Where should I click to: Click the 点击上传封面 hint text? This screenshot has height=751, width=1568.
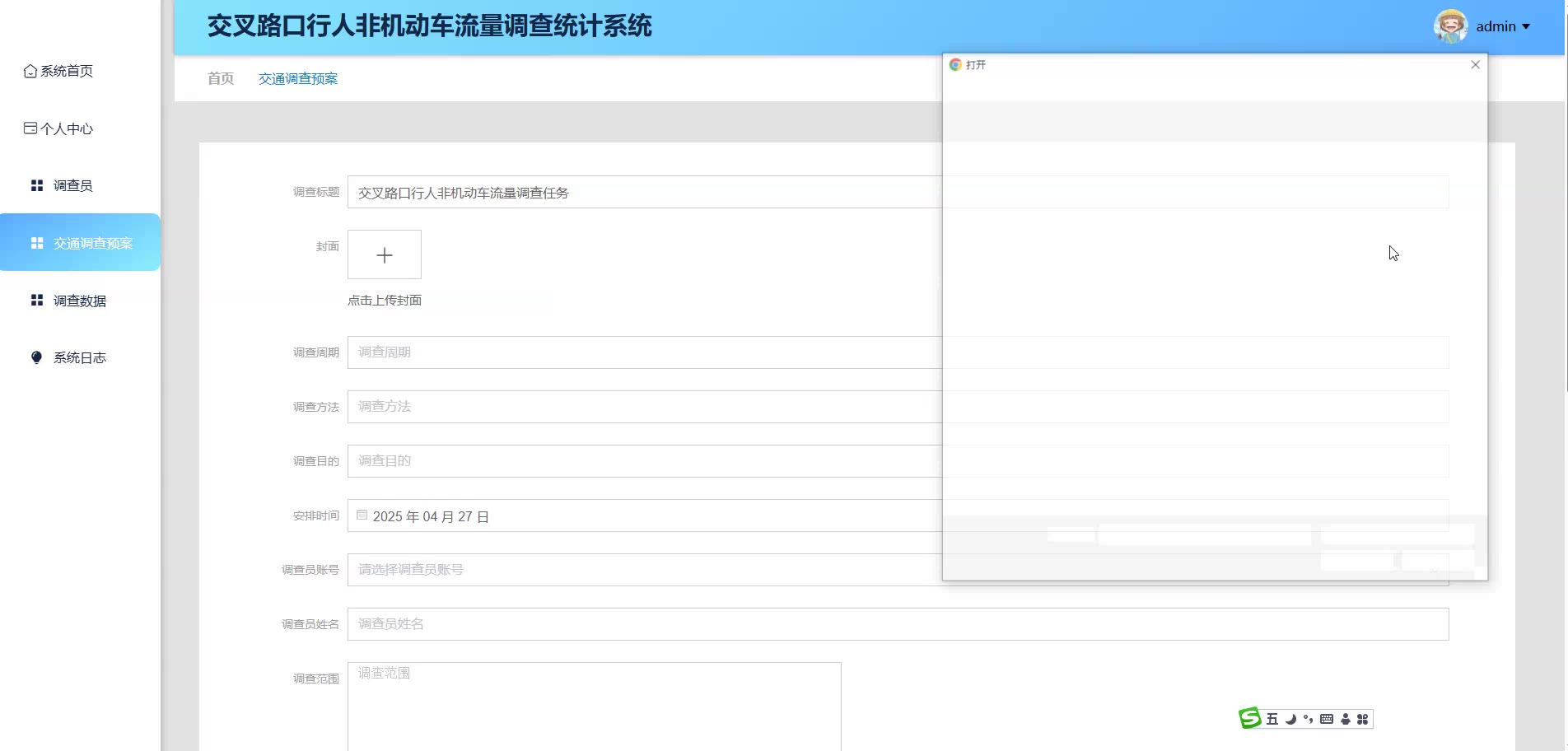click(385, 301)
